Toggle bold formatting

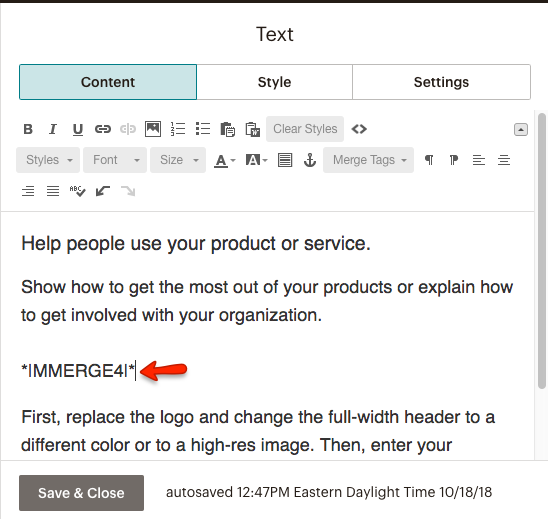(28, 129)
